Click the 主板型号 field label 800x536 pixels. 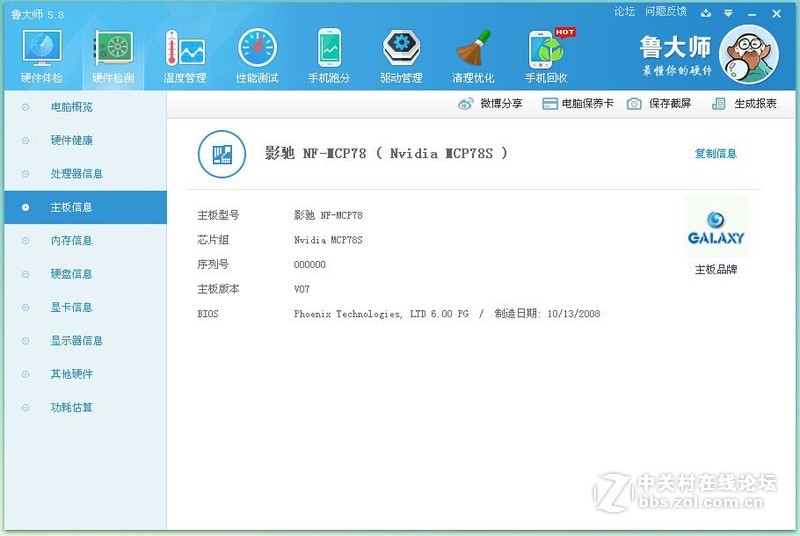(x=218, y=215)
